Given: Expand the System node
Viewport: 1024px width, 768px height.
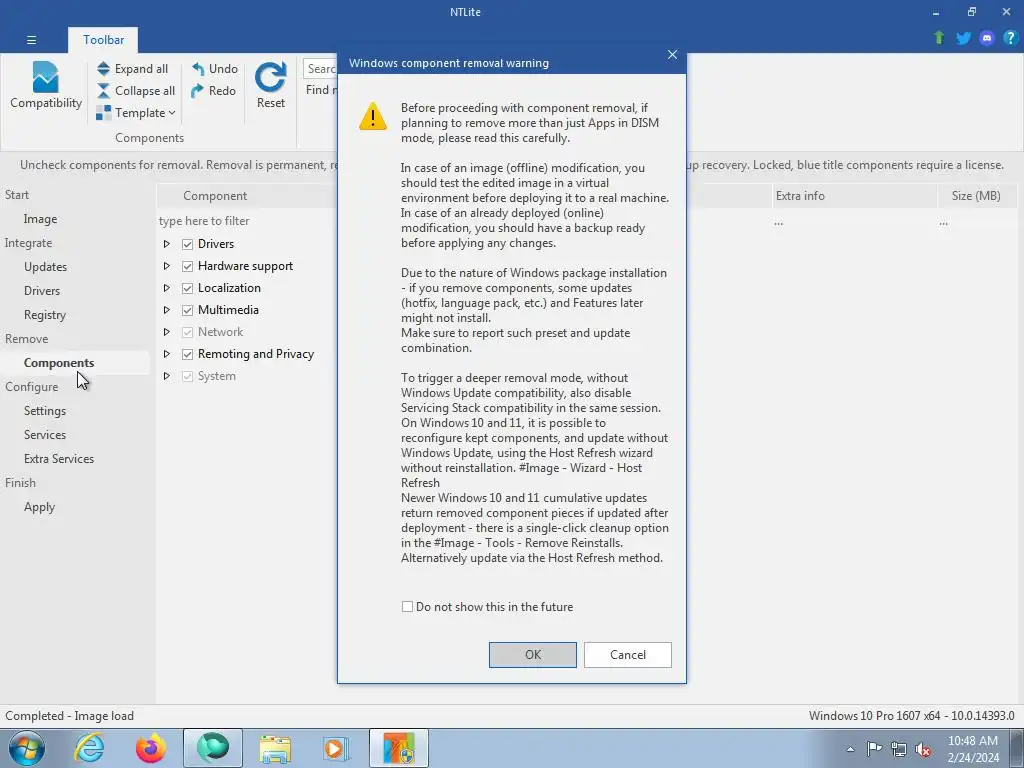Looking at the screenshot, I should click(x=167, y=376).
